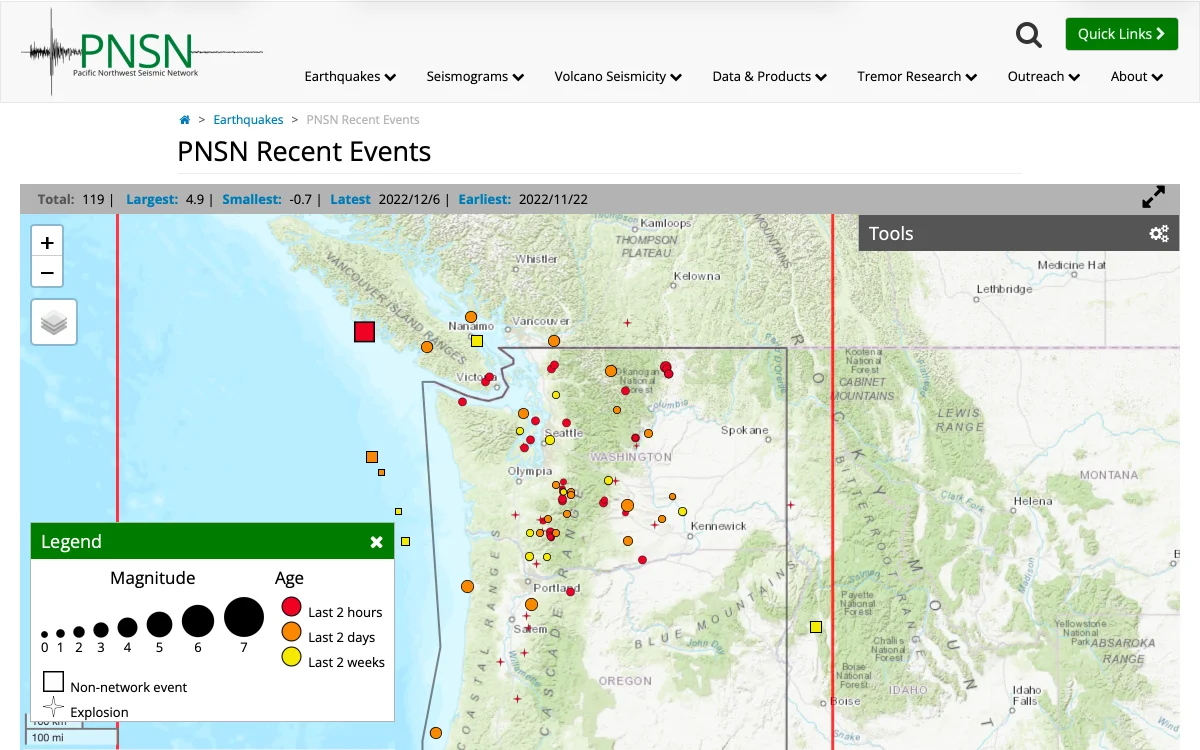Click the Non-network event square symbol
Image resolution: width=1200 pixels, height=750 pixels.
click(53, 682)
